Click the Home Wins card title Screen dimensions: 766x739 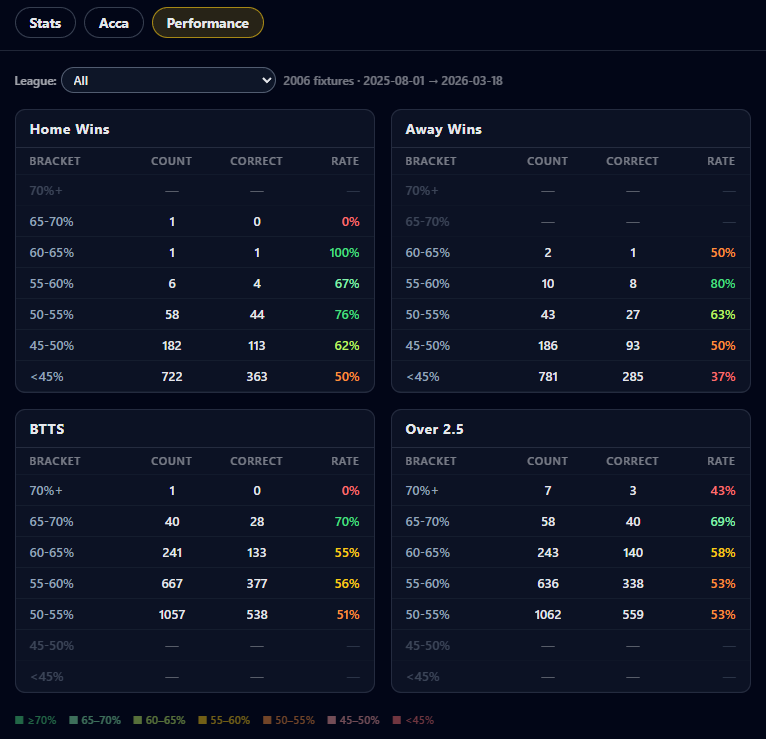tap(70, 129)
